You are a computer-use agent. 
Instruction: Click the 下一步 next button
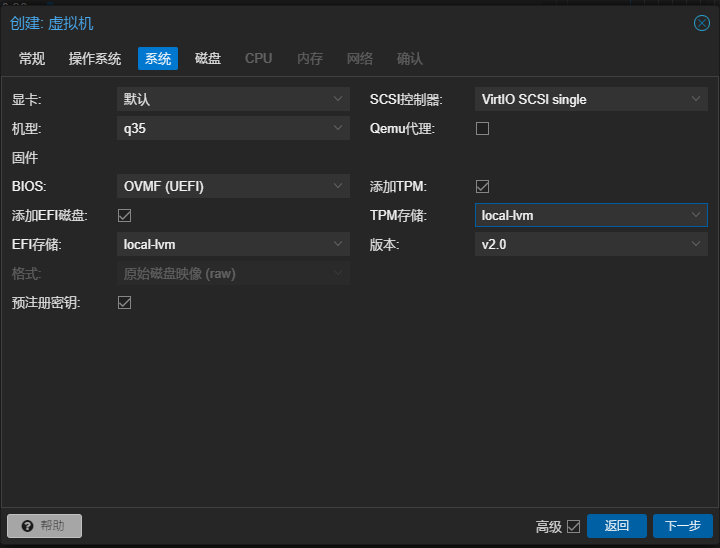(683, 526)
